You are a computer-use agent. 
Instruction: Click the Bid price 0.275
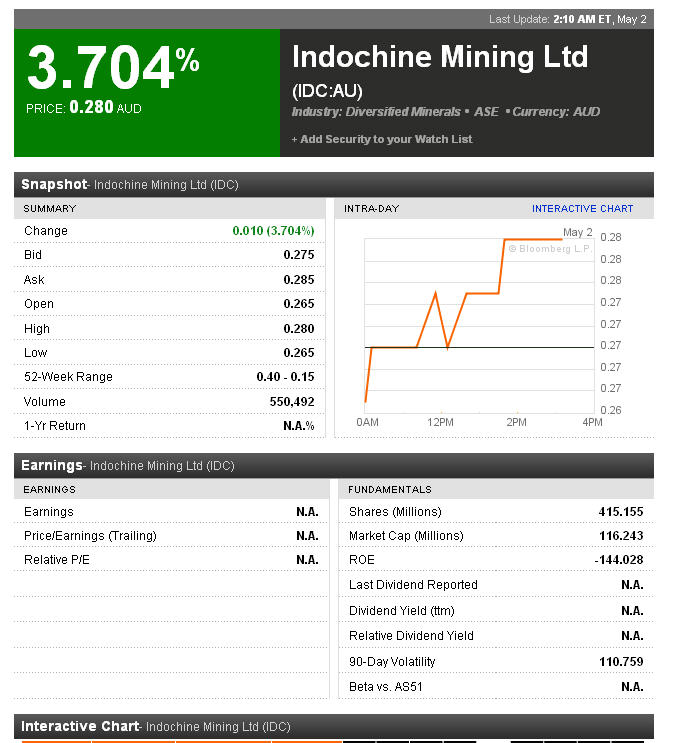[x=298, y=255]
